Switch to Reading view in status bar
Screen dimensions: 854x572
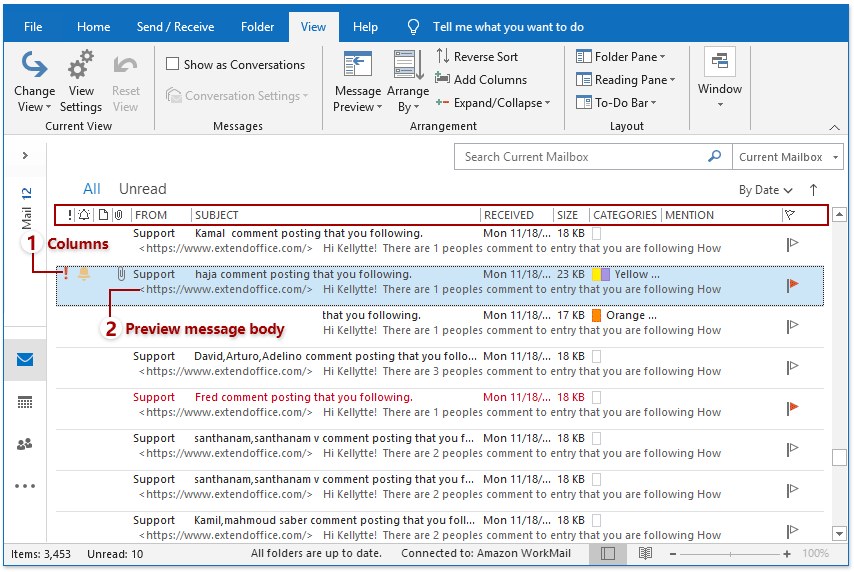tap(645, 553)
